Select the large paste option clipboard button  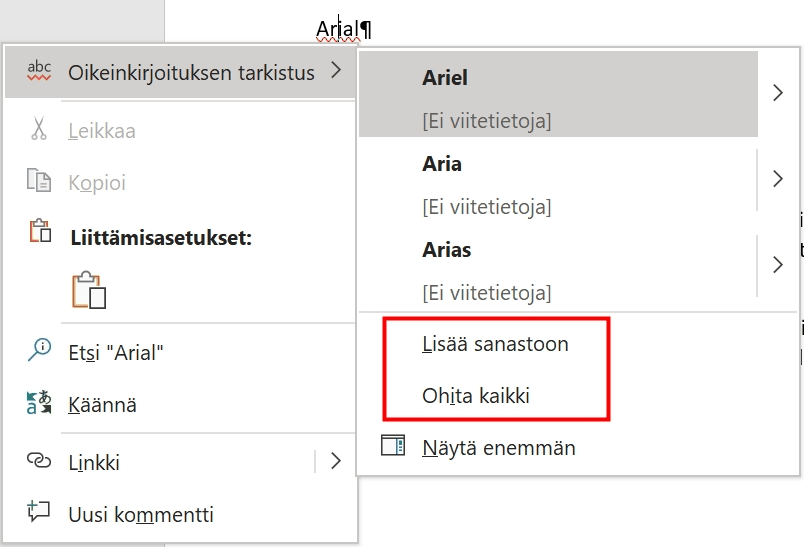tap(89, 290)
